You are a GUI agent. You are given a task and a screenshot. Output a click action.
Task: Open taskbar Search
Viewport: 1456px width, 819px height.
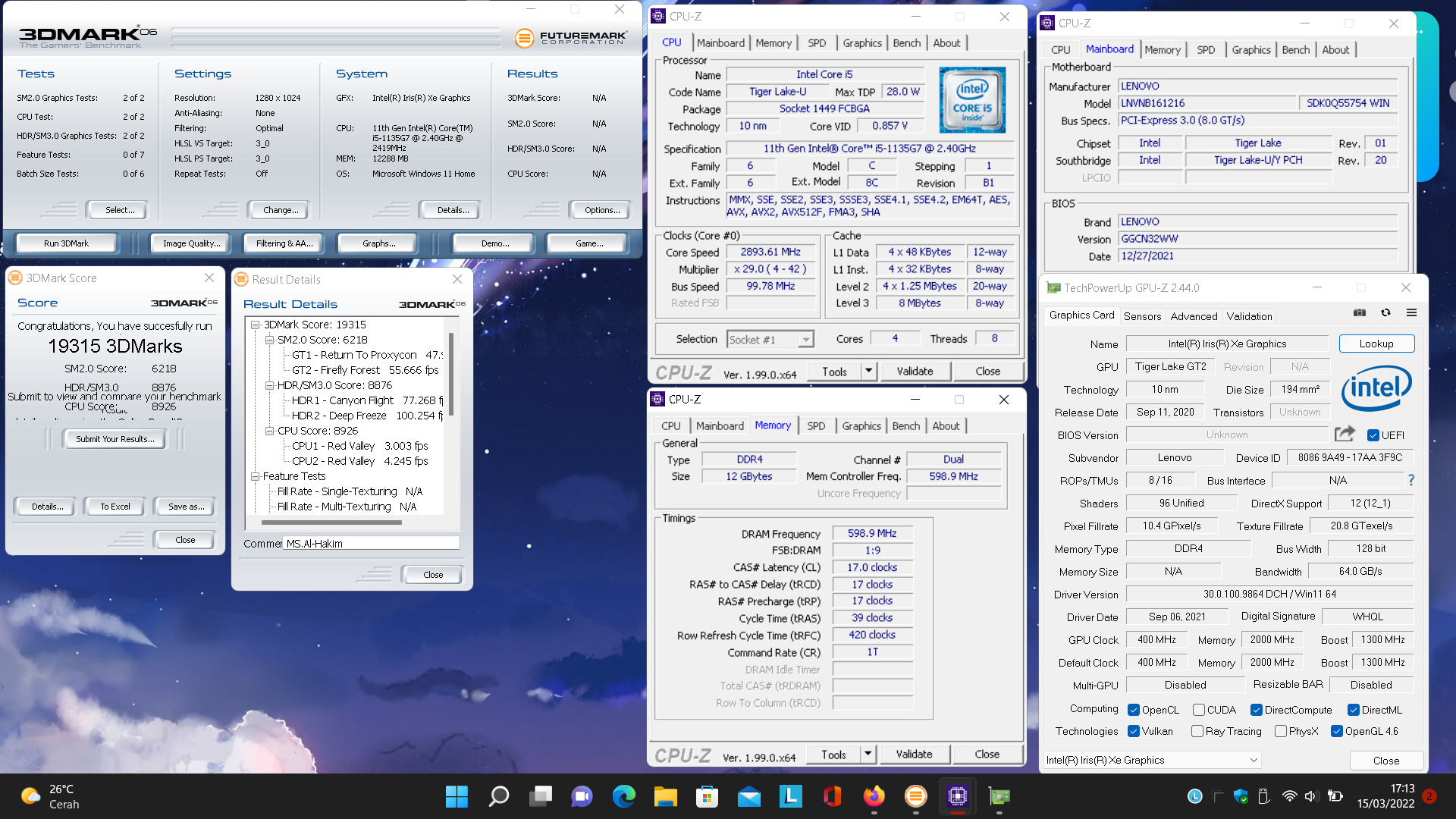[498, 796]
